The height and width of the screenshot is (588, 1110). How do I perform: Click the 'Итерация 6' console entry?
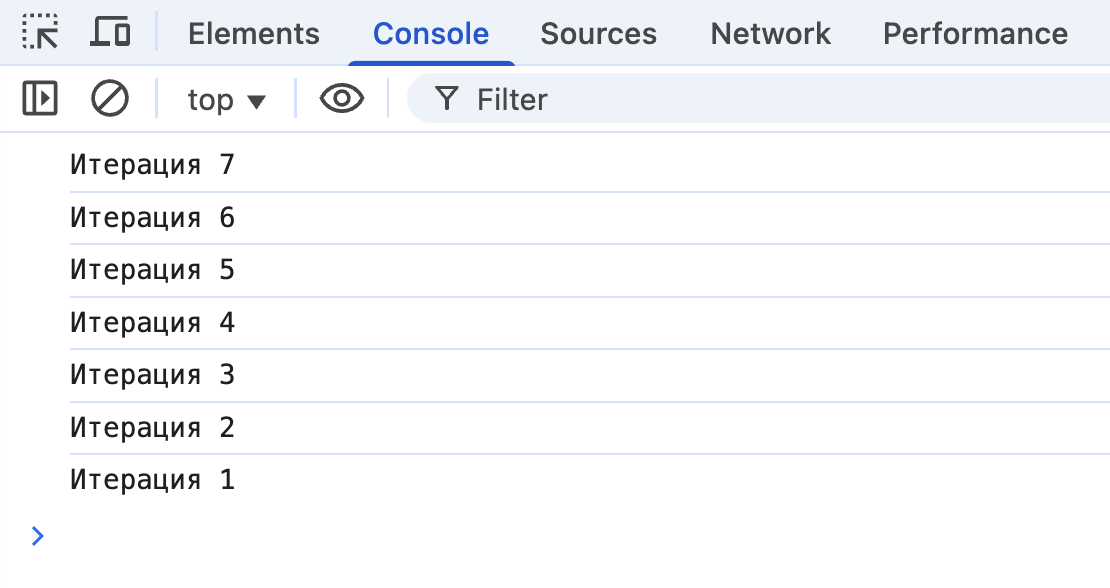coord(152,218)
